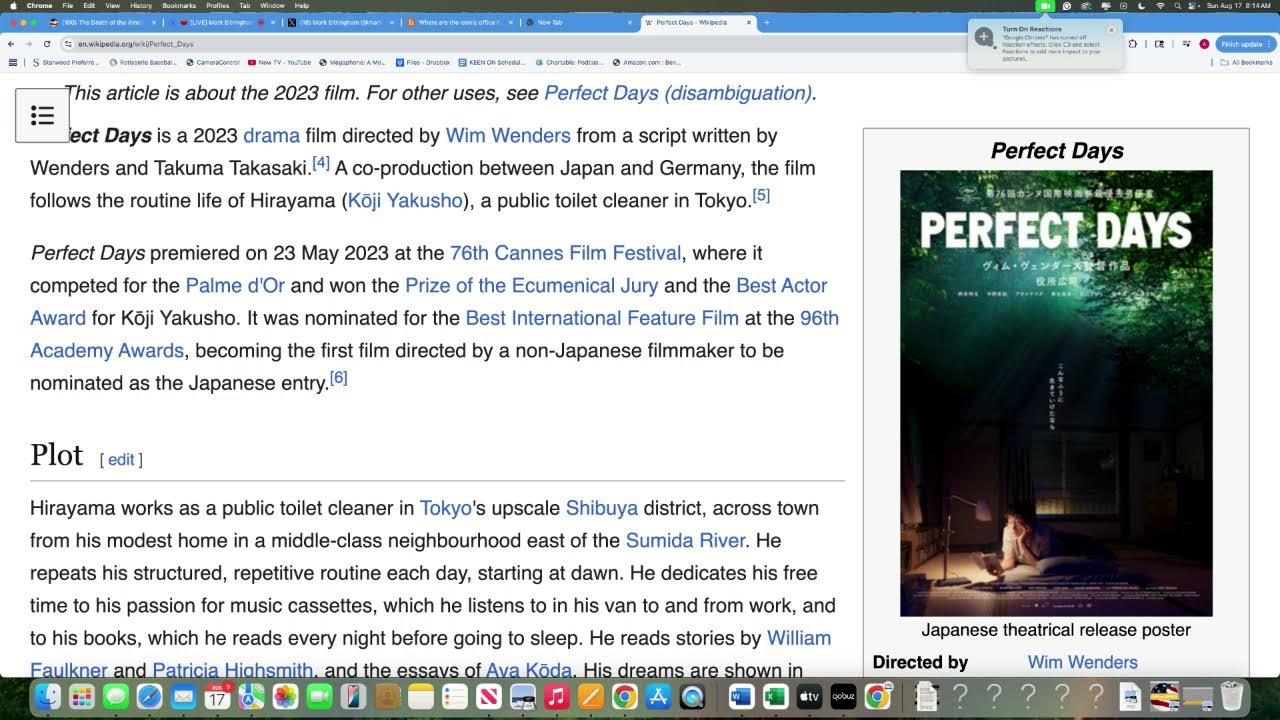Open the Shibuya district link
This screenshot has width=1280, height=720.
(602, 508)
